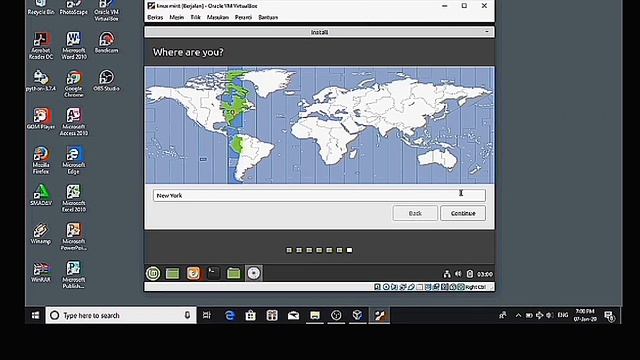The height and width of the screenshot is (360, 640).
Task: Open the Bantuan menu
Action: point(268,18)
